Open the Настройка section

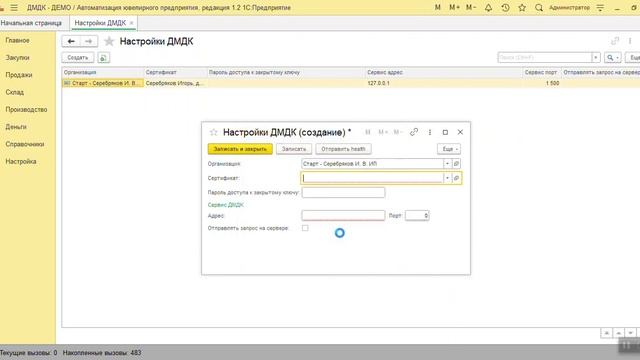pos(21,162)
